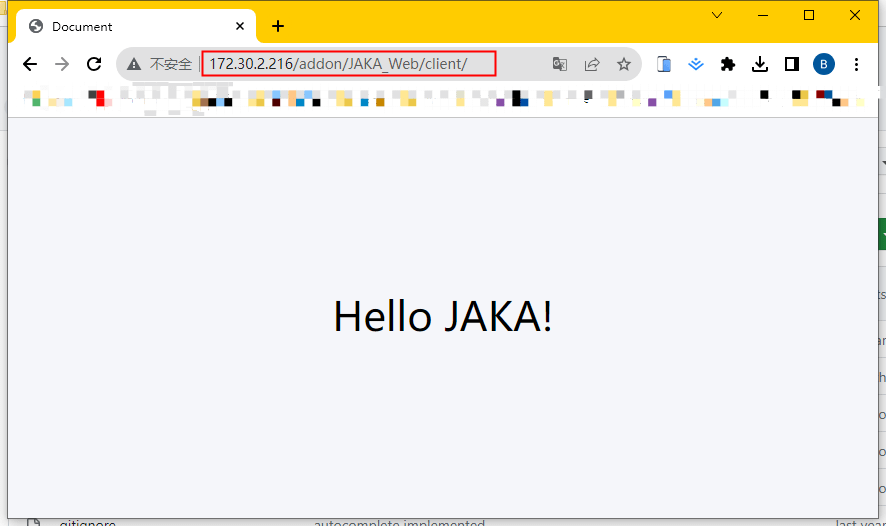Reload the current page

click(x=94, y=64)
